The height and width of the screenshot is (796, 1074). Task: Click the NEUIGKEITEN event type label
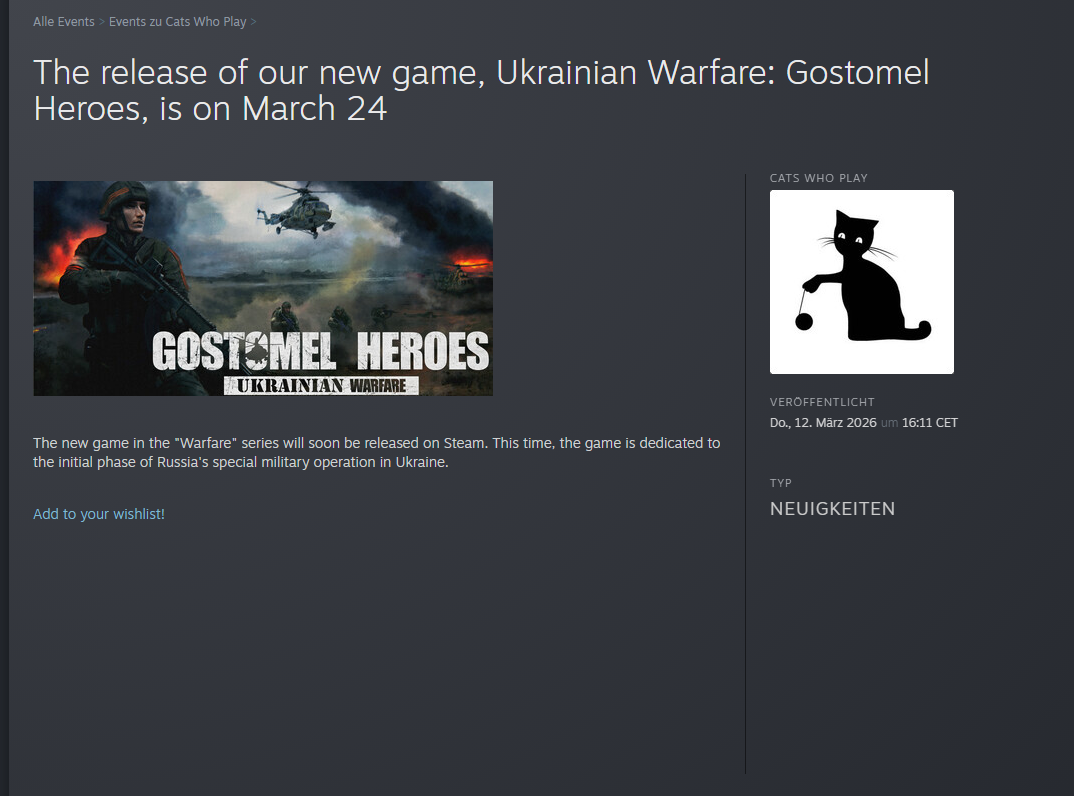pos(832,509)
